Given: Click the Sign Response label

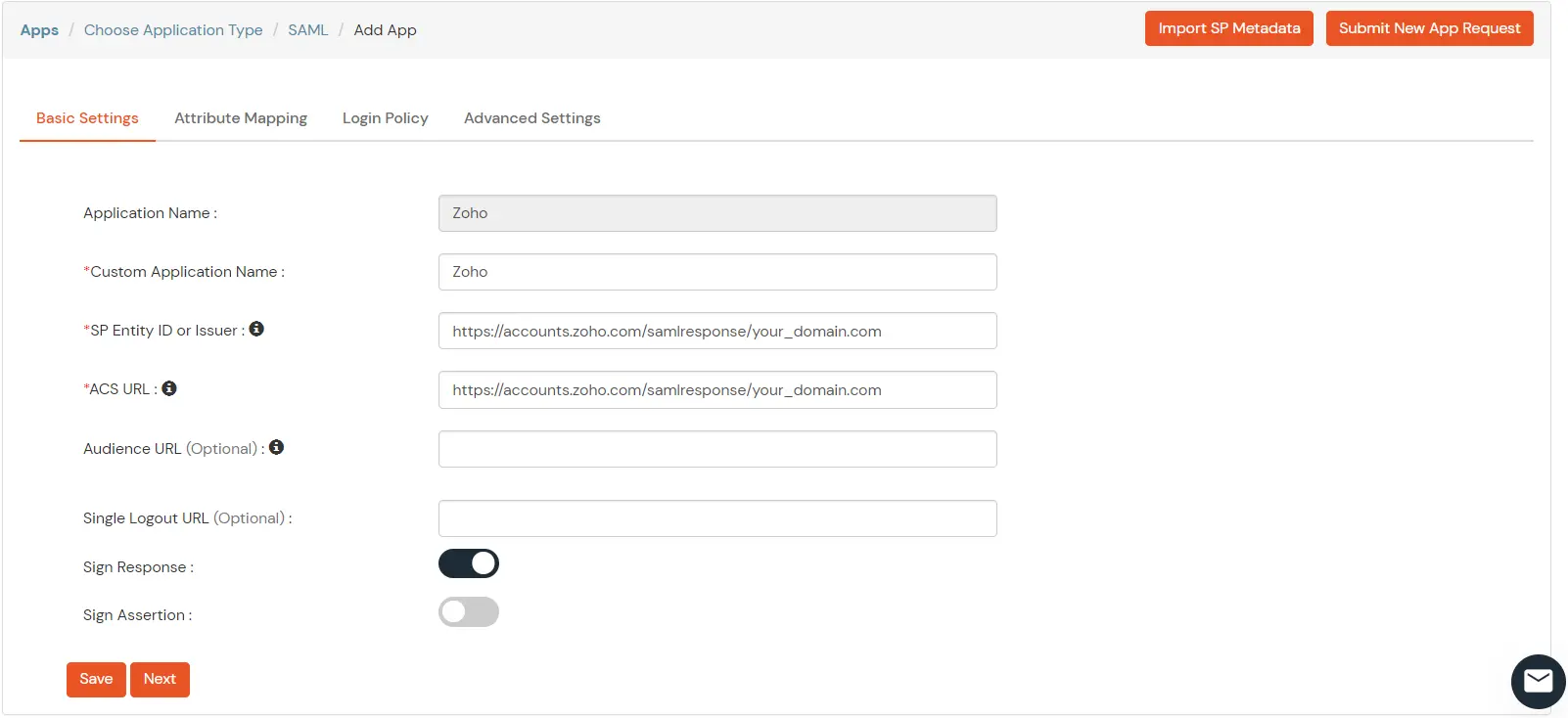Looking at the screenshot, I should pyautogui.click(x=138, y=567).
